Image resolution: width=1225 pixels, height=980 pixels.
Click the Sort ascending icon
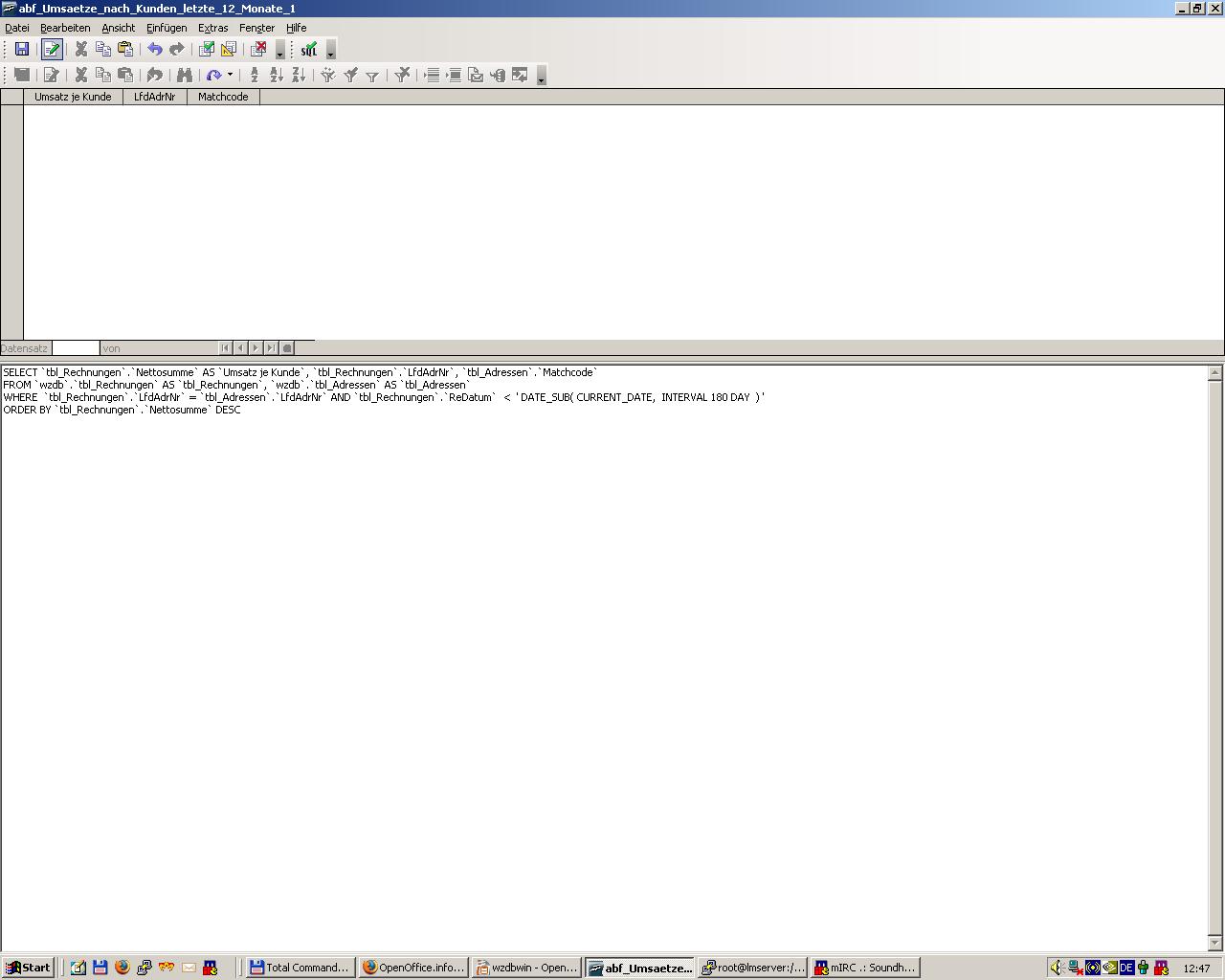click(x=277, y=75)
